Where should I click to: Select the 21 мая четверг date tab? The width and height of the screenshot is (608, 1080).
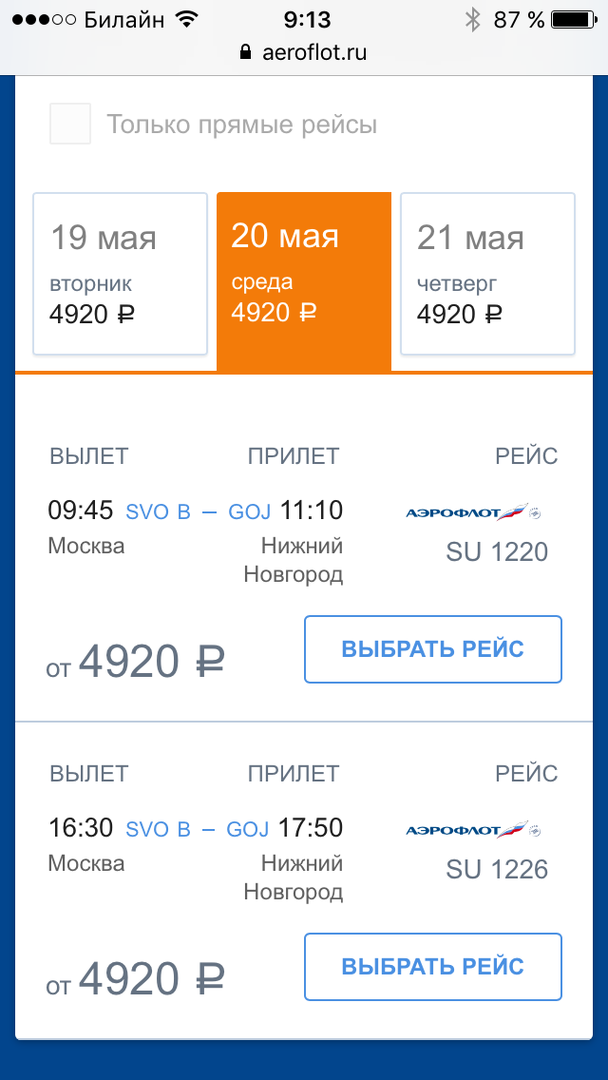(487, 273)
